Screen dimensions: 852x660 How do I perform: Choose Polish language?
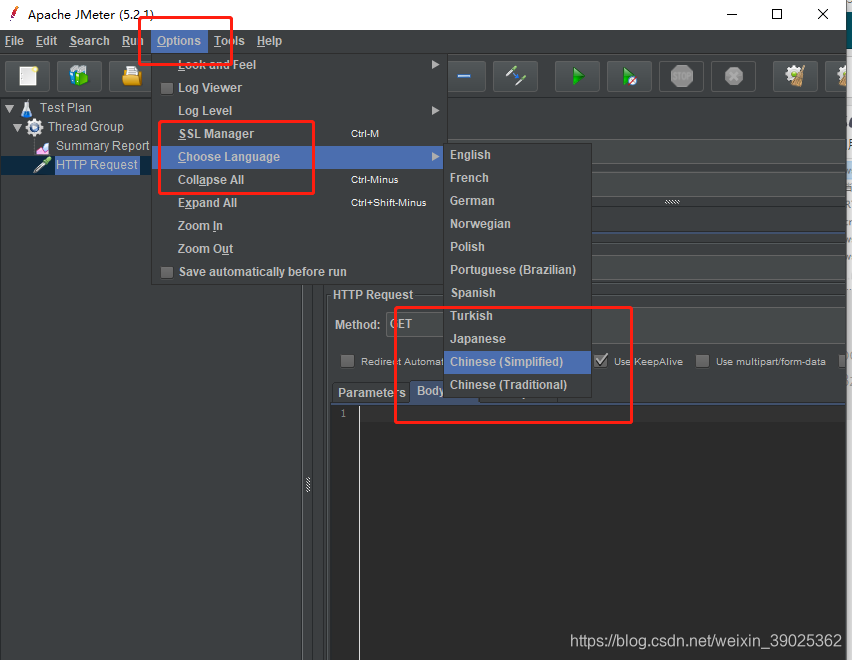(517, 247)
